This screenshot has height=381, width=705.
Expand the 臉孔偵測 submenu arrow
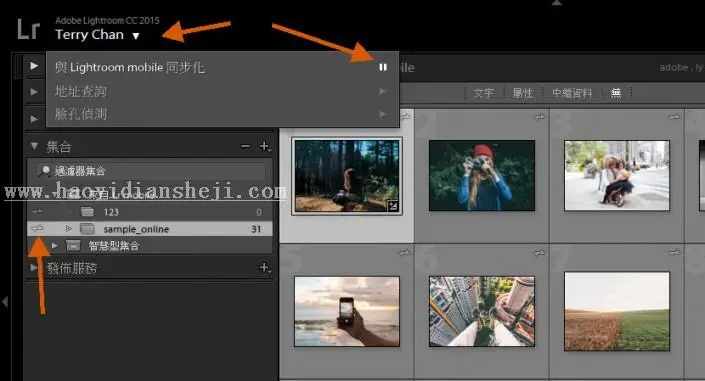tap(383, 114)
